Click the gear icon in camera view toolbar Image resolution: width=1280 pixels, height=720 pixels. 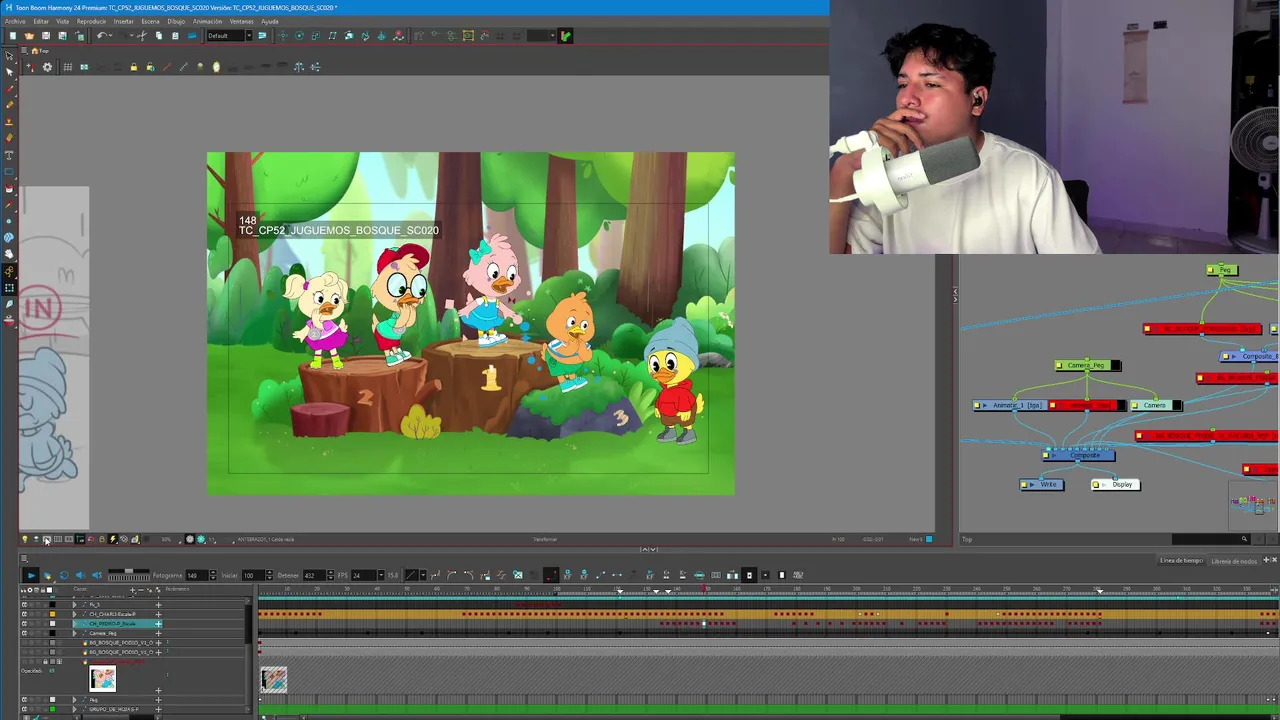click(x=47, y=67)
